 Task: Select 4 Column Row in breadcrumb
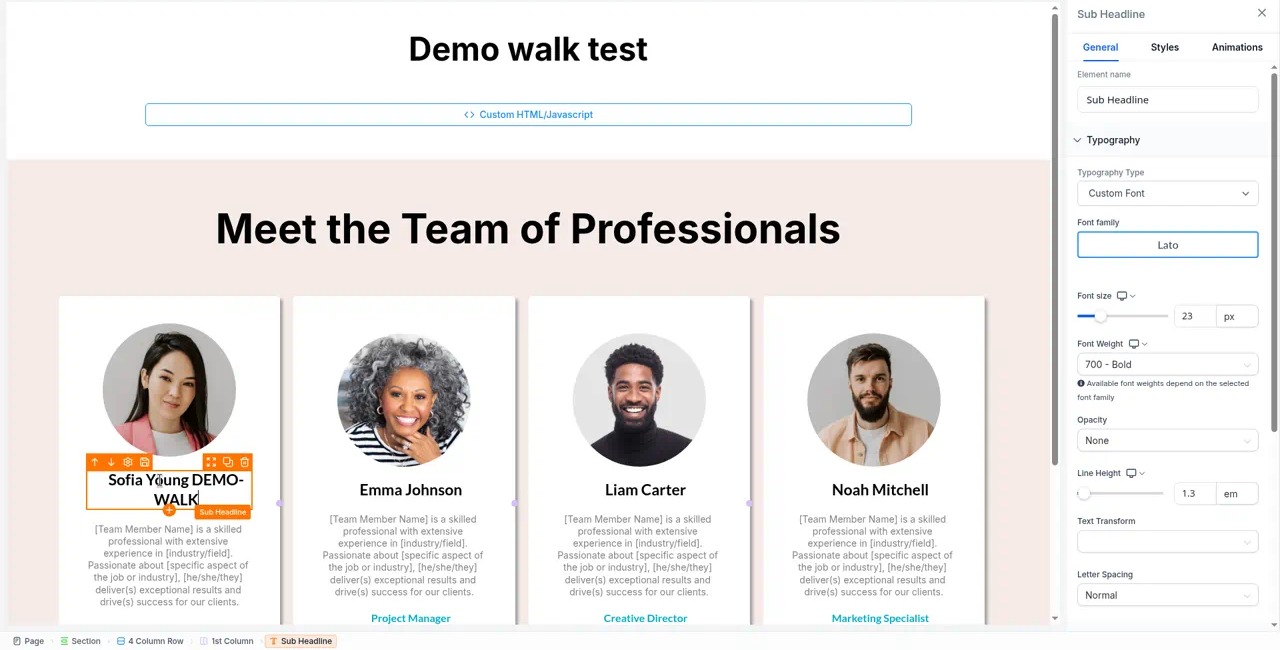(x=150, y=641)
